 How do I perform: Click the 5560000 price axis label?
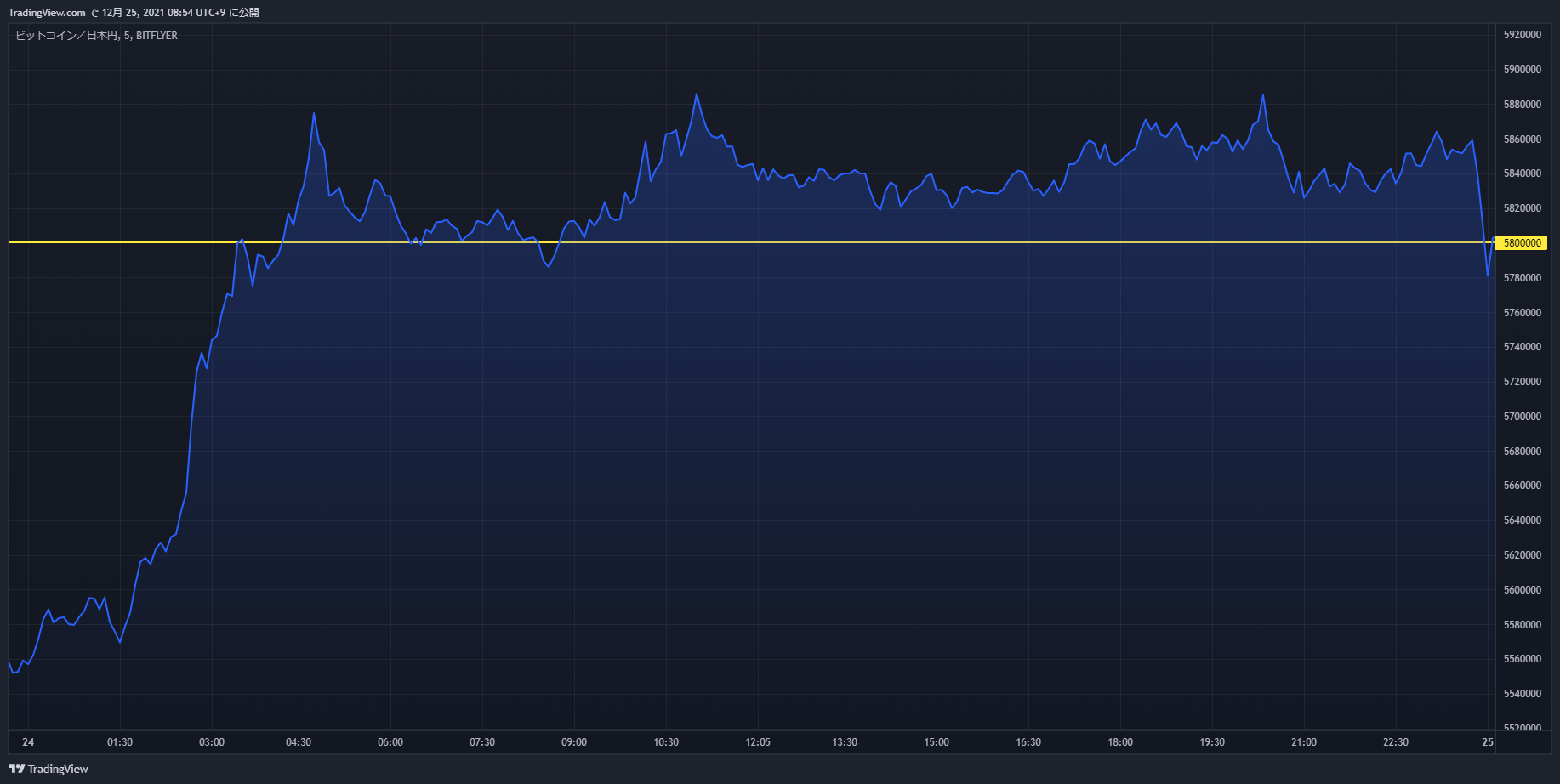[1522, 659]
